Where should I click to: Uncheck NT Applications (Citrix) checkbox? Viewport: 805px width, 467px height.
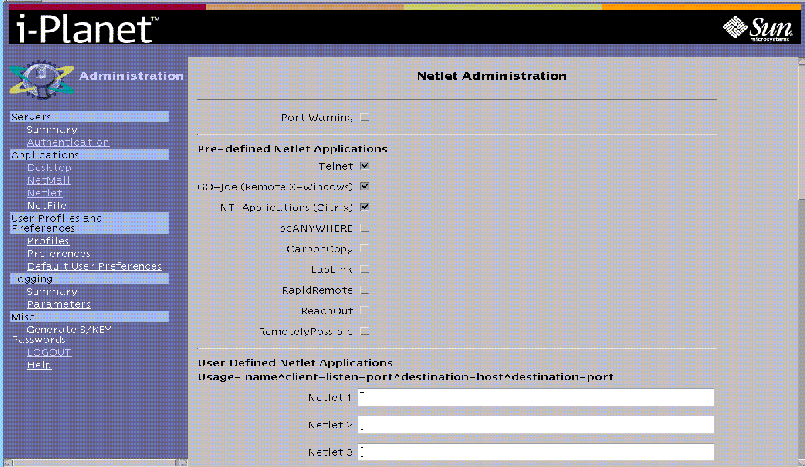tap(365, 207)
